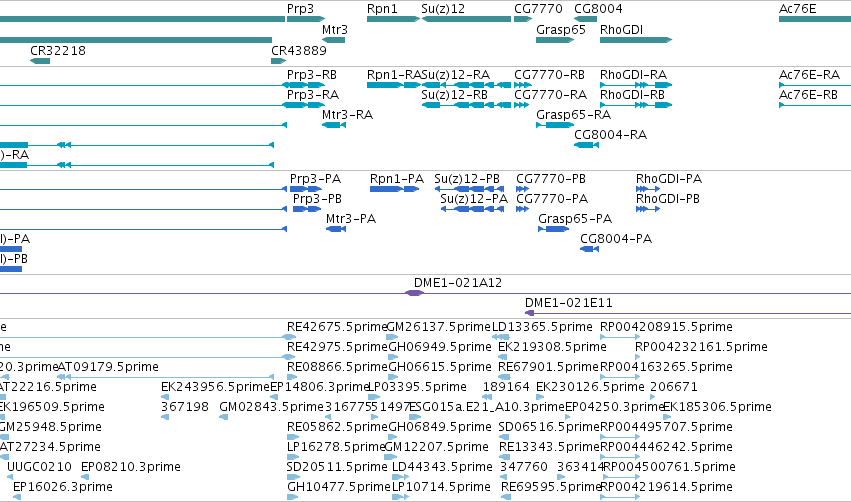Select the Mtr3 gene label

[334, 30]
